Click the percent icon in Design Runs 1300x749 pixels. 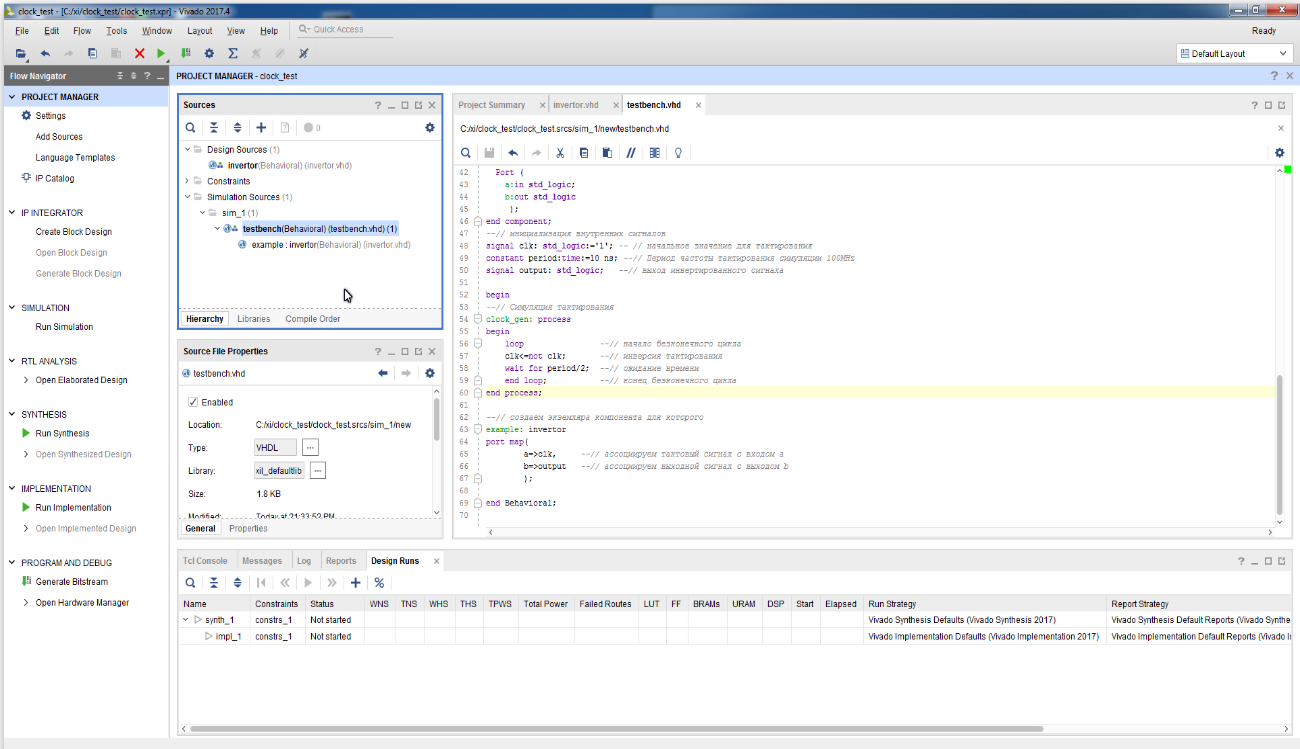(379, 582)
